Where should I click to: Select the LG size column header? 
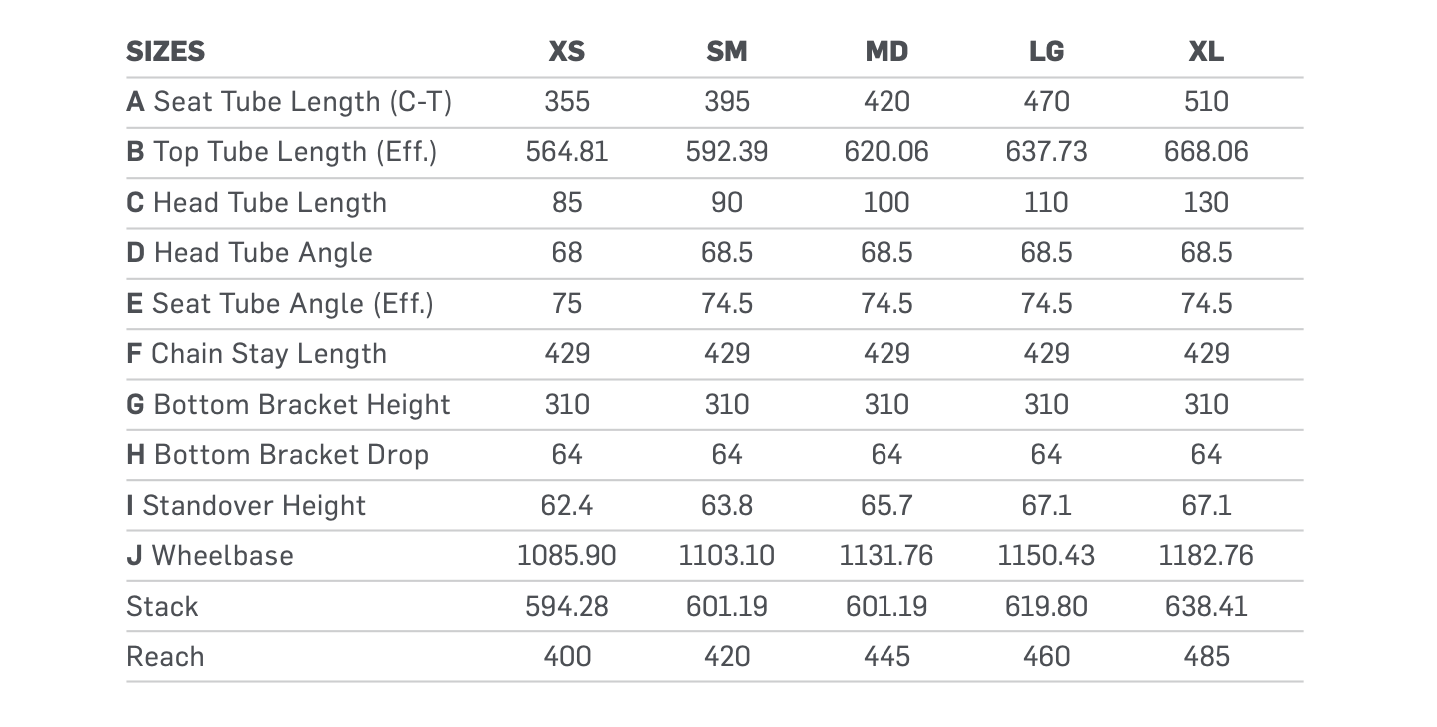1046,51
